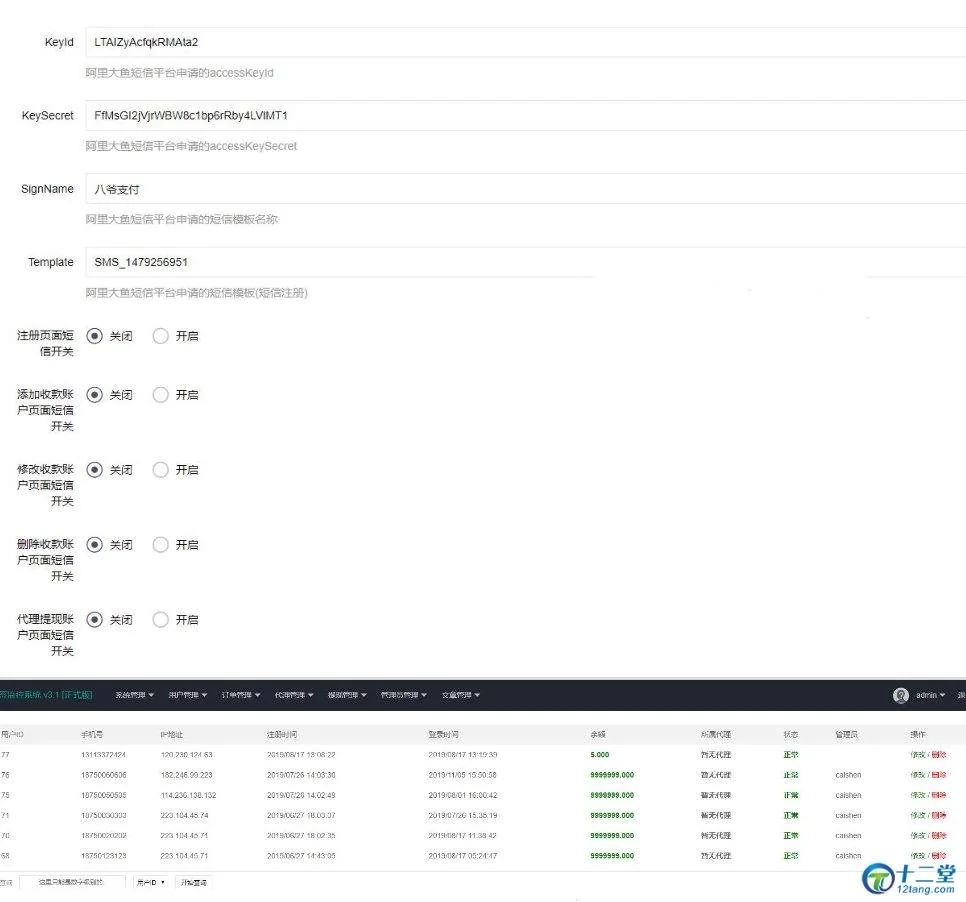Click 删除 for user ID 76

tap(939, 775)
